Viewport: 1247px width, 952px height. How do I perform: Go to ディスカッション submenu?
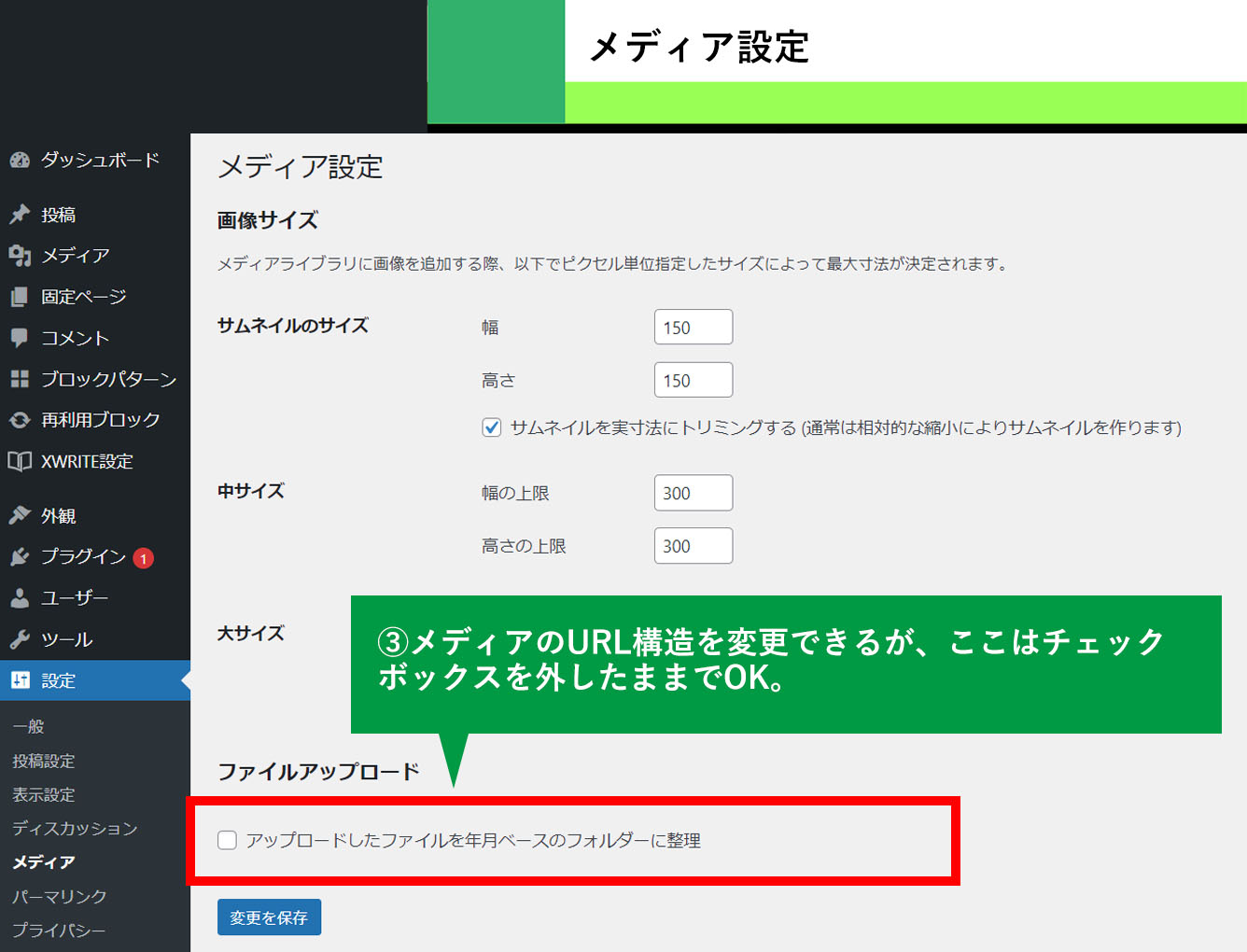(x=75, y=828)
